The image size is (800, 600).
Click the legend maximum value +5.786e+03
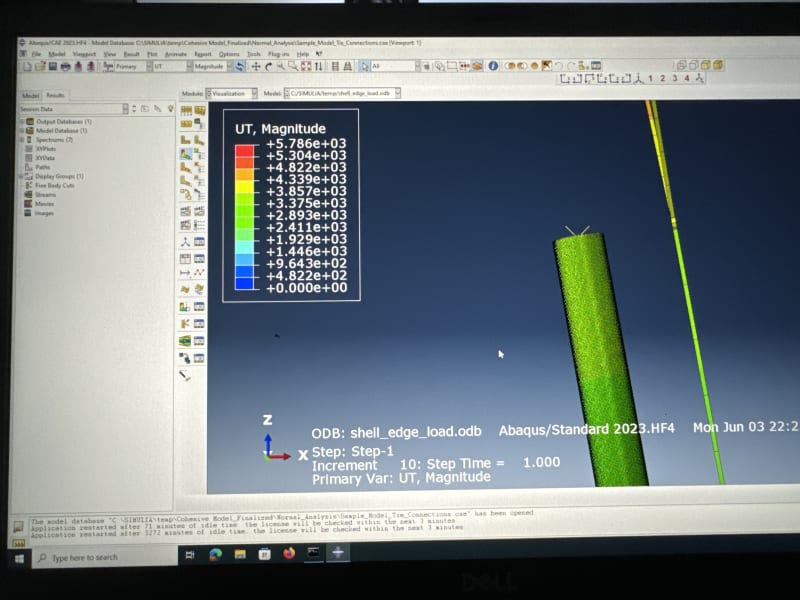(306, 144)
